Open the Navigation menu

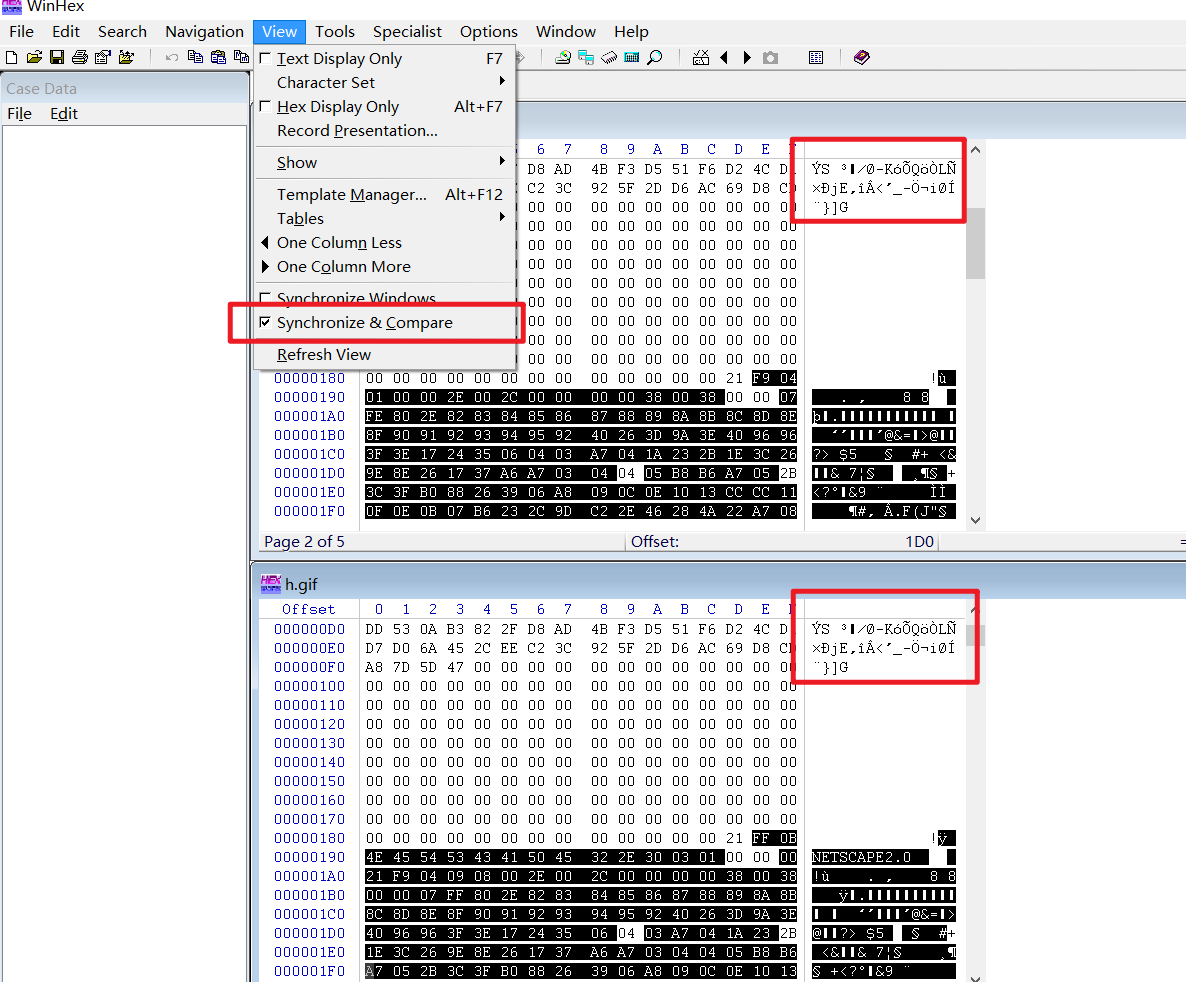(x=204, y=32)
